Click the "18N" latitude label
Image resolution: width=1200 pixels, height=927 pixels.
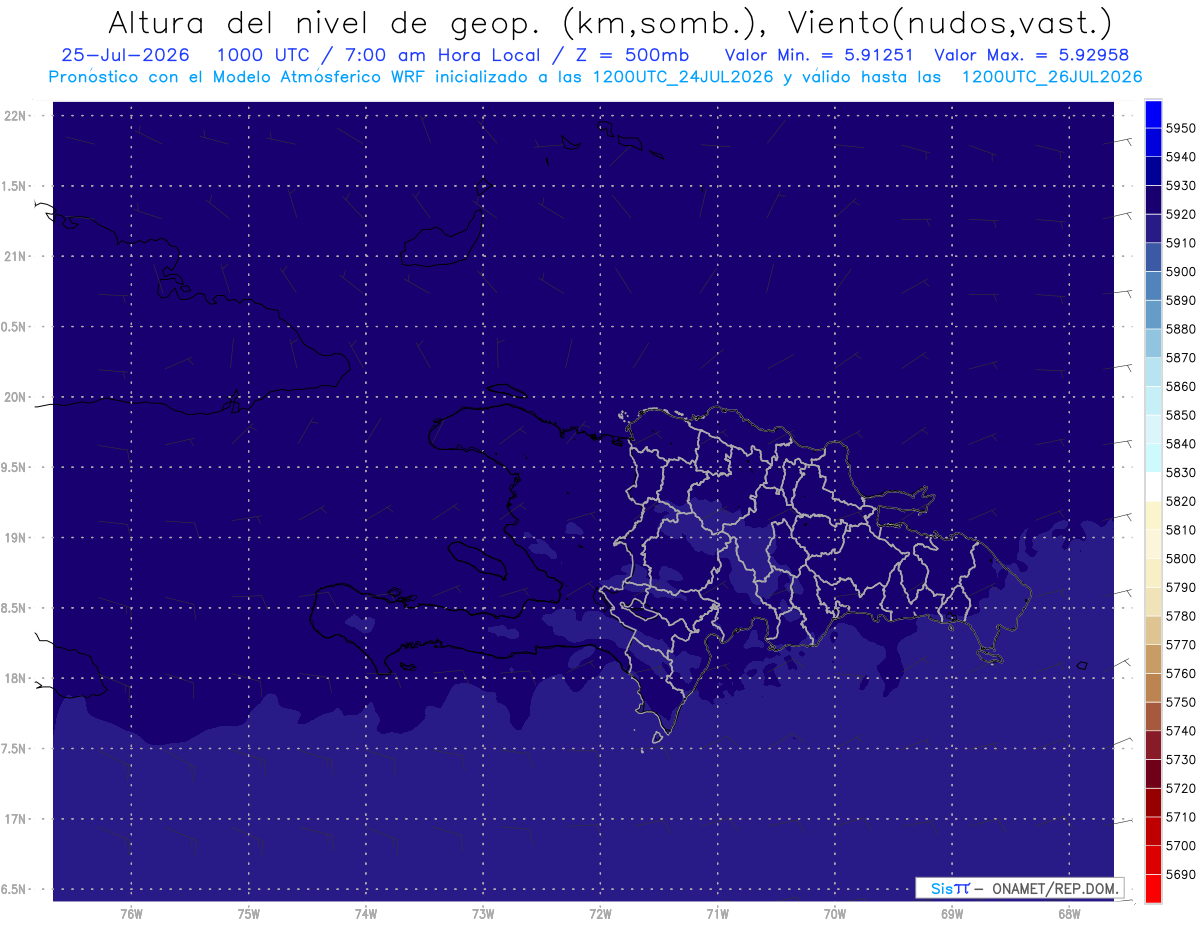[x=17, y=678]
